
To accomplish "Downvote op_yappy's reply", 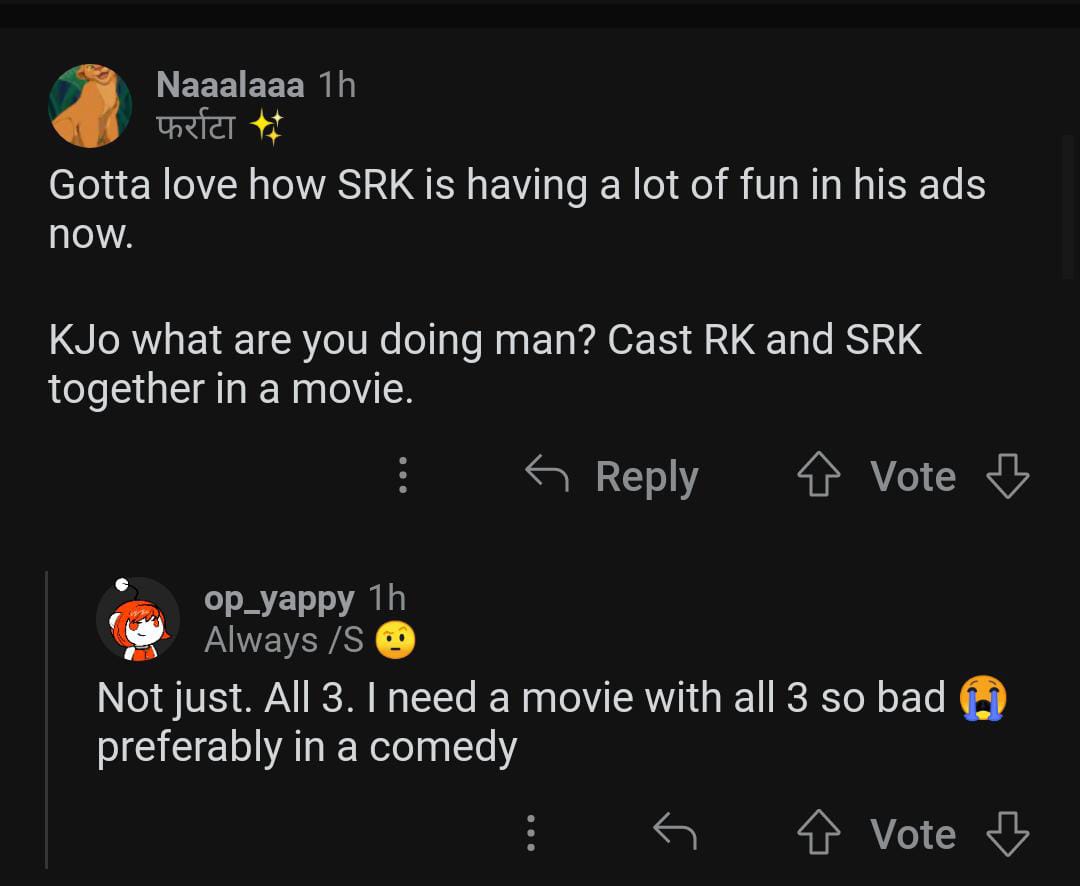I will pos(1007,833).
